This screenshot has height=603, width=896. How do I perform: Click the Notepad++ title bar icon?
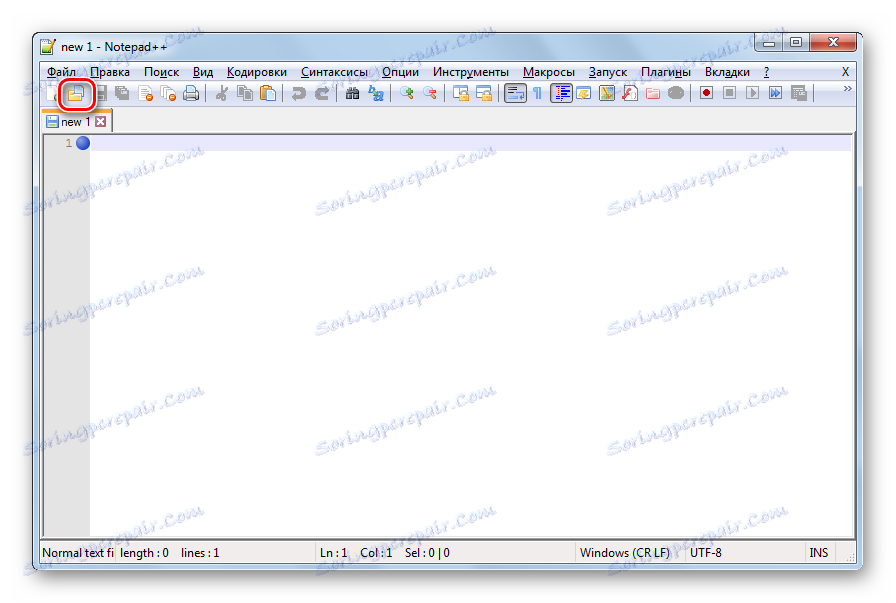pos(47,46)
